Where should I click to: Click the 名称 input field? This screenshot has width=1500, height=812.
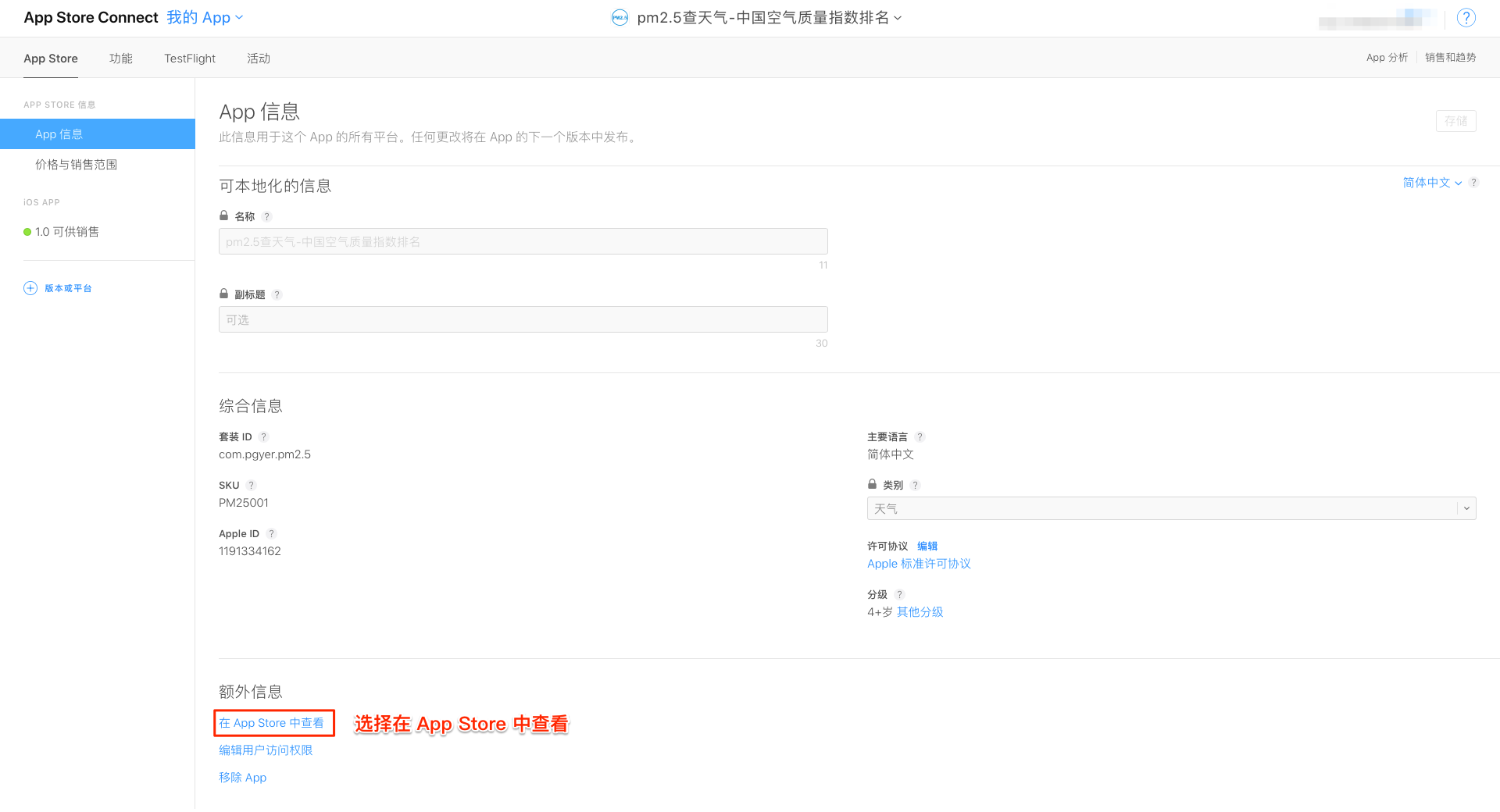click(523, 241)
